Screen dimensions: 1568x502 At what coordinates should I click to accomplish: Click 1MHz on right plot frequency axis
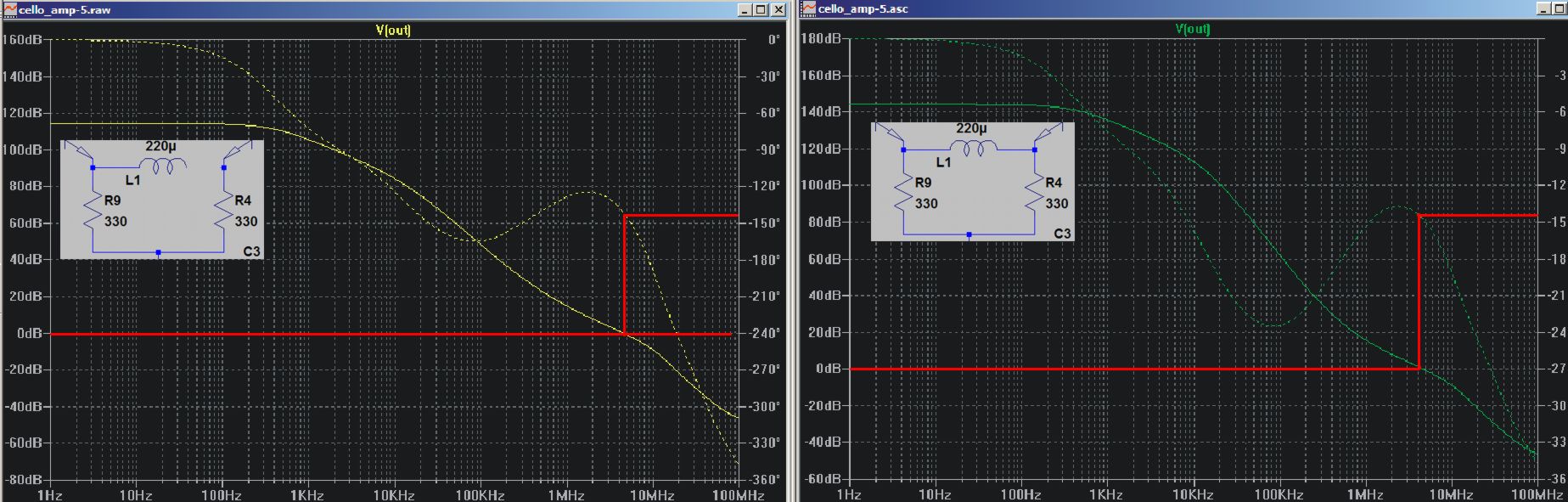tap(1365, 494)
